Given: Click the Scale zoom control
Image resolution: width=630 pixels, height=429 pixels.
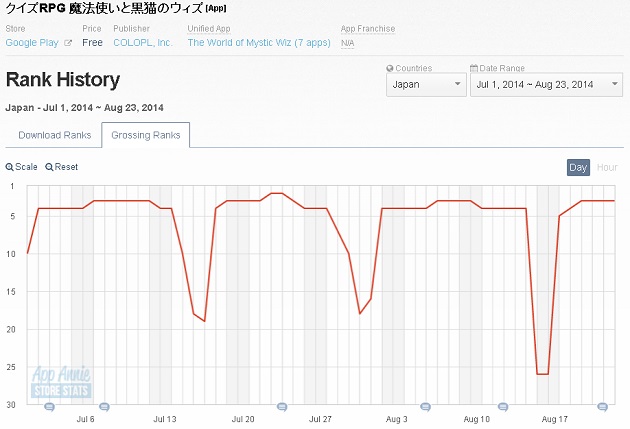Looking at the screenshot, I should (22, 167).
